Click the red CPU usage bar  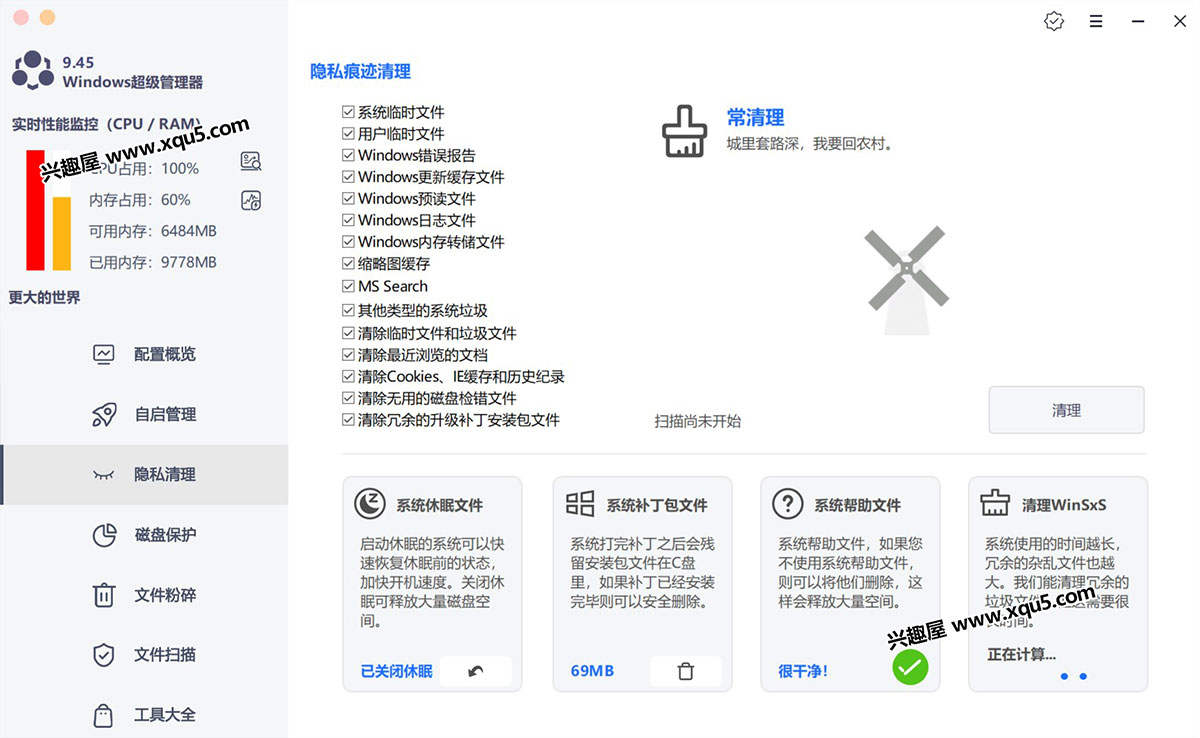pos(35,210)
